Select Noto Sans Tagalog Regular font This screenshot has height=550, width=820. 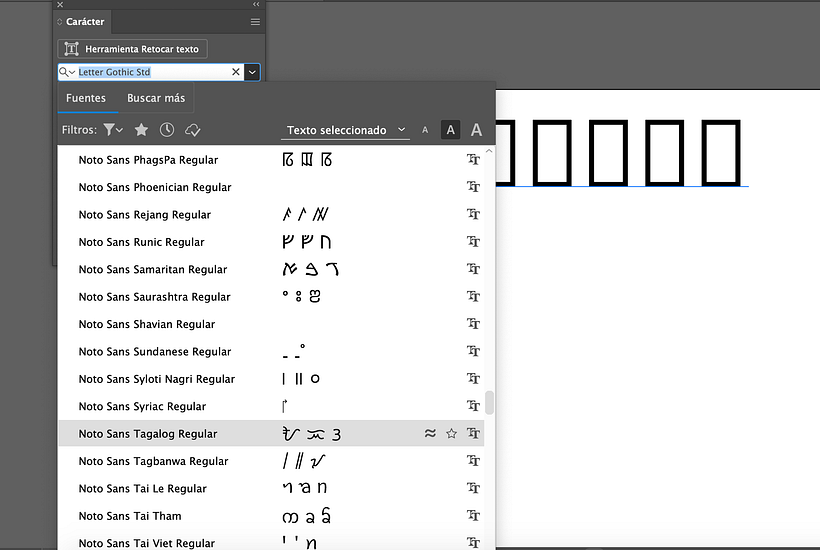(271, 433)
